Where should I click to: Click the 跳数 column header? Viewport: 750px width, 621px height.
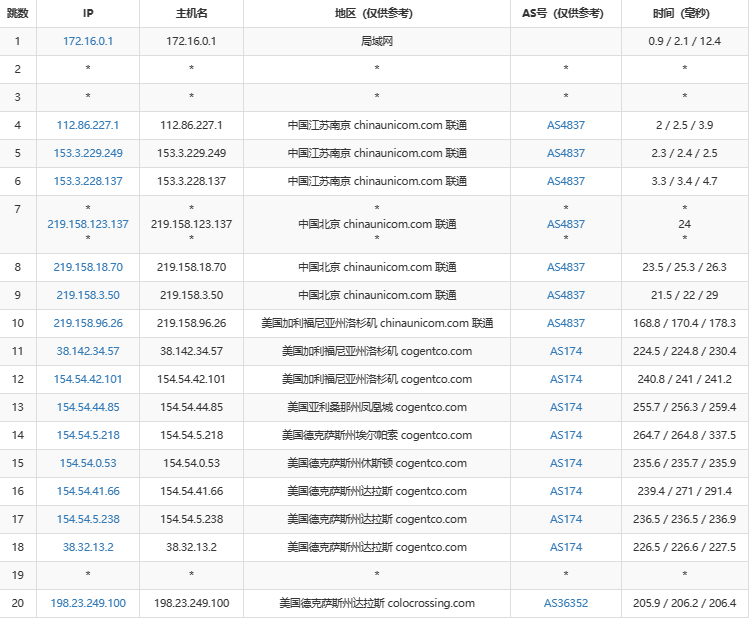[x=17, y=13]
